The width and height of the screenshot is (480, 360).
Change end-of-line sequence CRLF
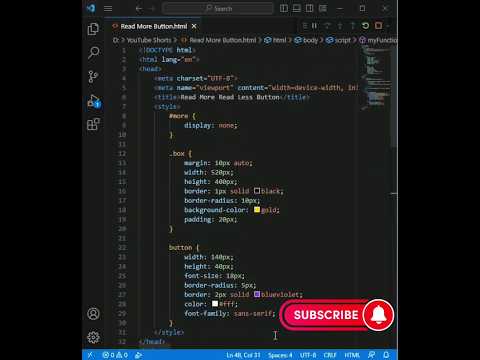(330, 355)
